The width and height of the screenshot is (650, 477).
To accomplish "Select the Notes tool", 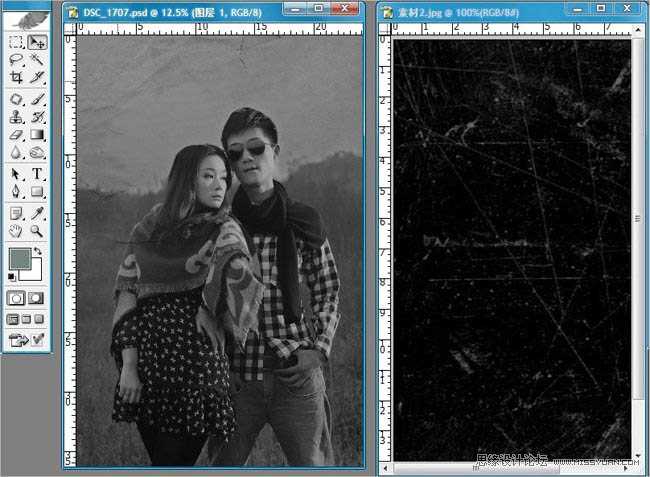I will click(16, 213).
